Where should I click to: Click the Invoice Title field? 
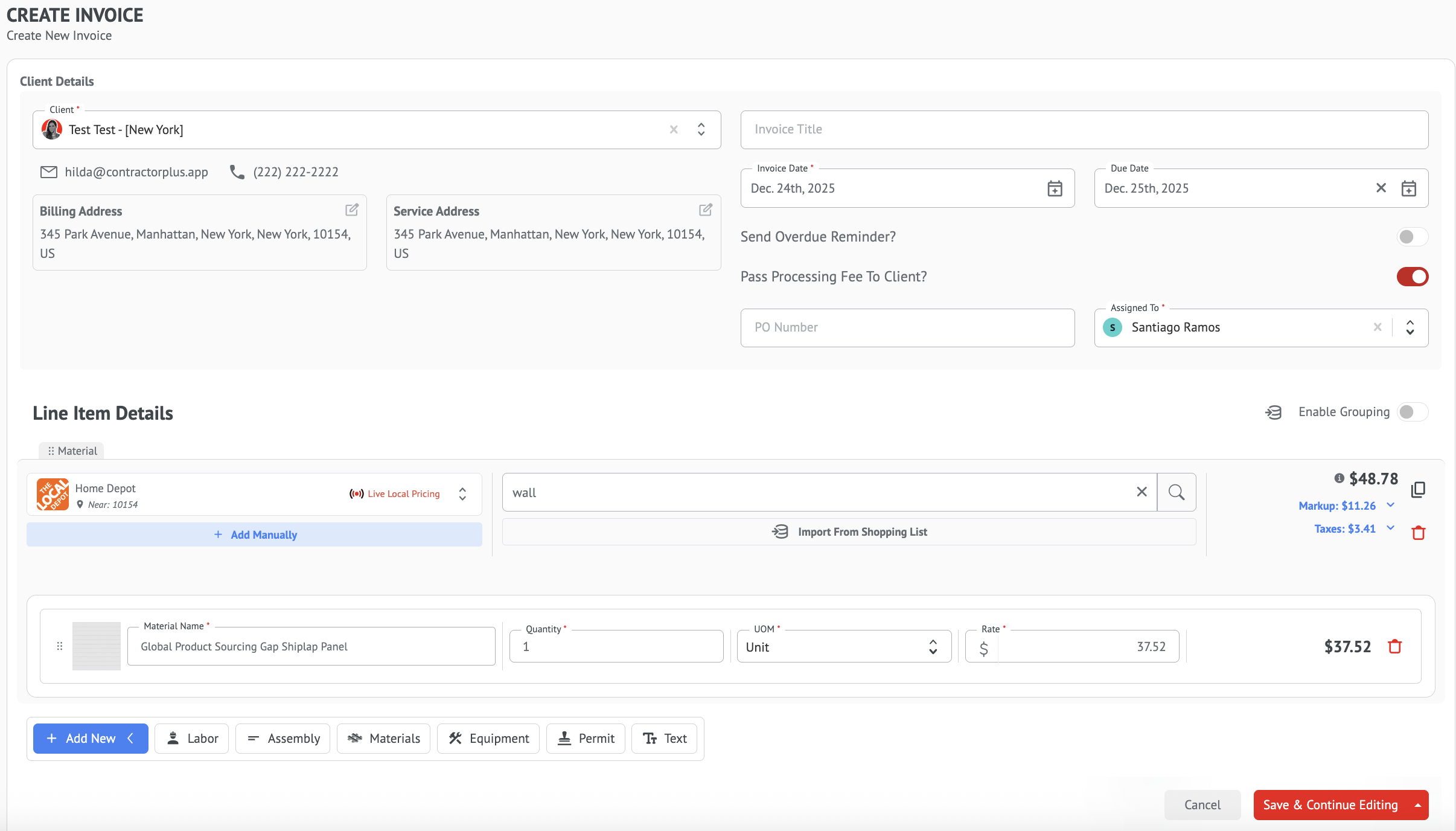pos(1084,129)
